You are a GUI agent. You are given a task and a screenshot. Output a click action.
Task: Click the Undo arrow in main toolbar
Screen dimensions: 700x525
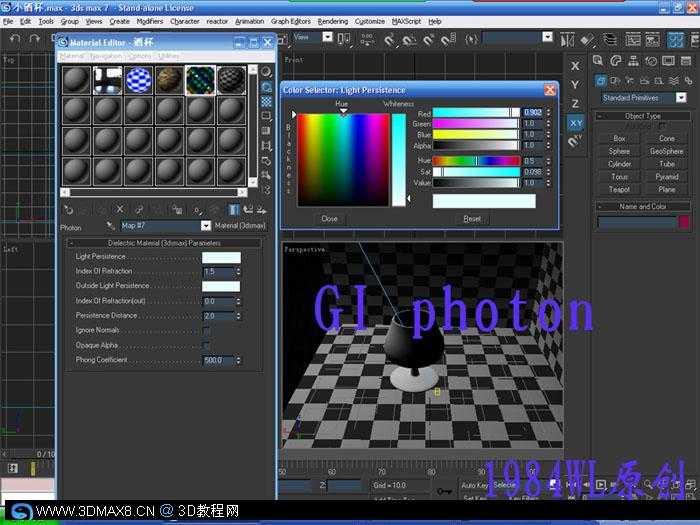point(15,39)
